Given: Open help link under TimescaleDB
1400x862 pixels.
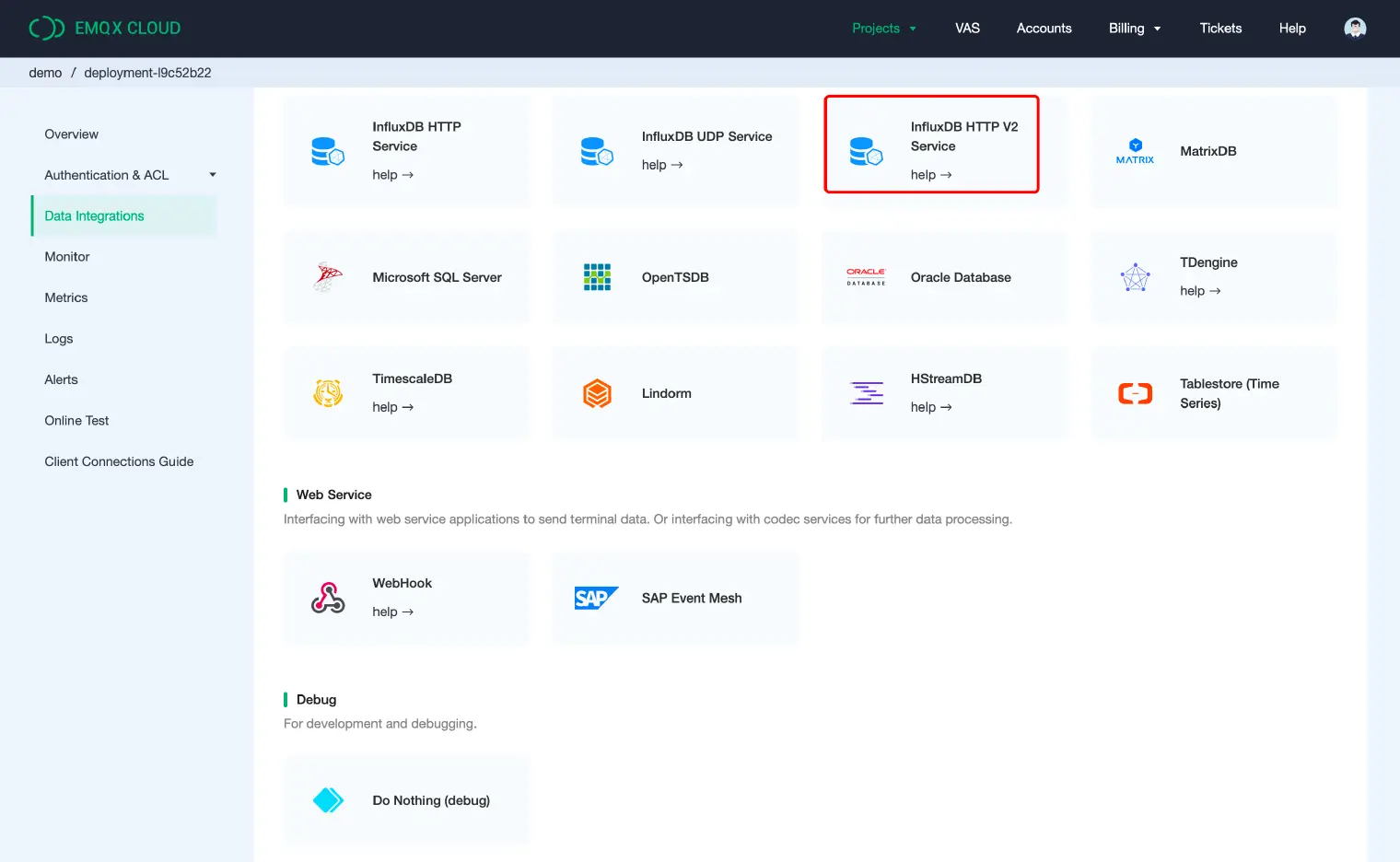Looking at the screenshot, I should point(392,407).
